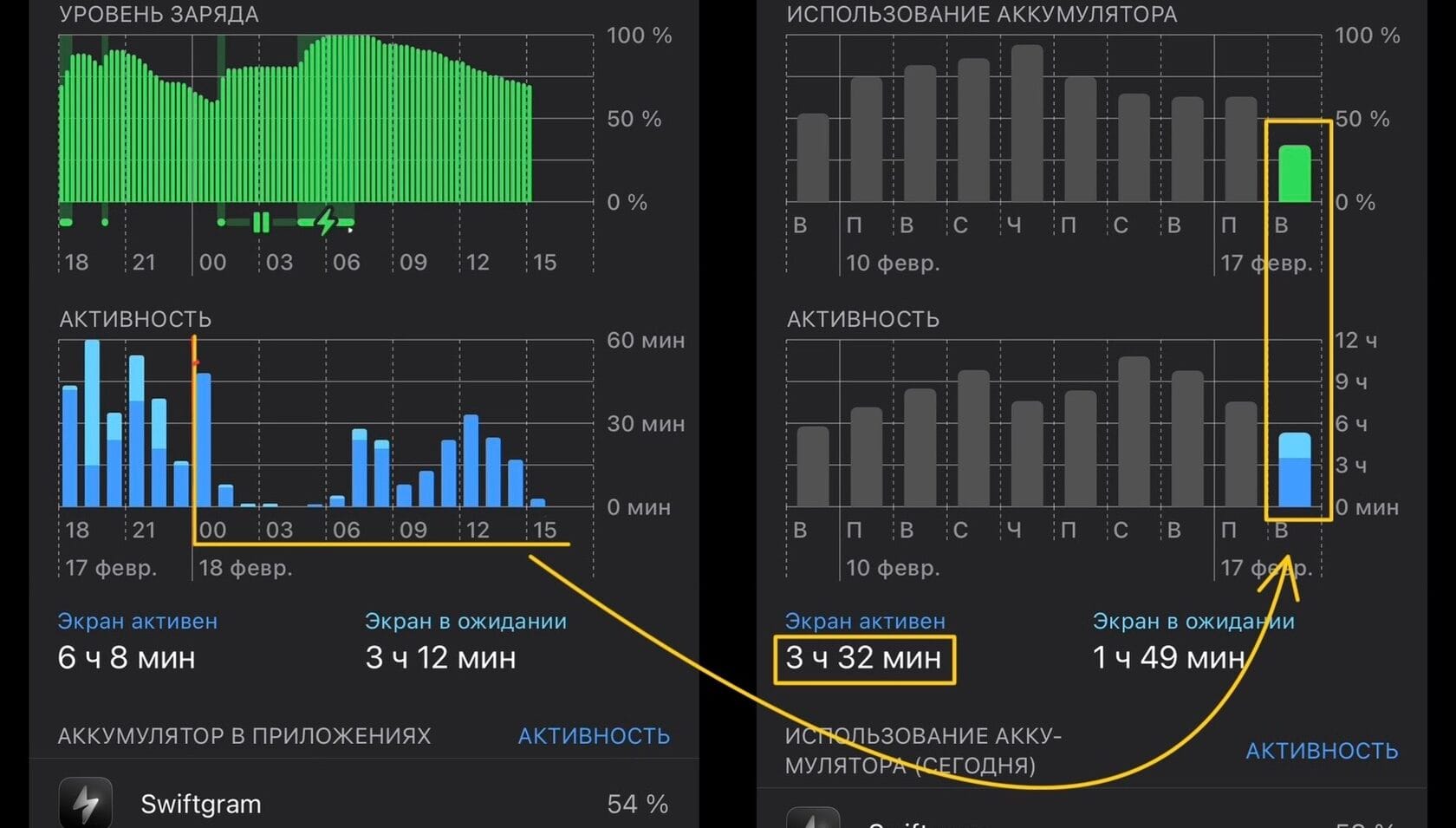Image resolution: width=1456 pixels, height=828 pixels.
Task: Select the activity bar just after 00 on left graph
Action: click(204, 440)
